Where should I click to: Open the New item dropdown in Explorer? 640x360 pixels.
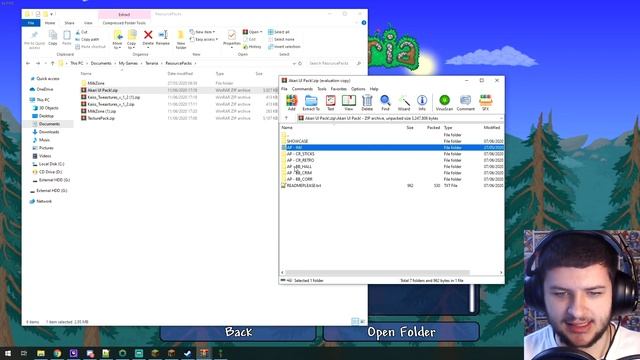202,32
